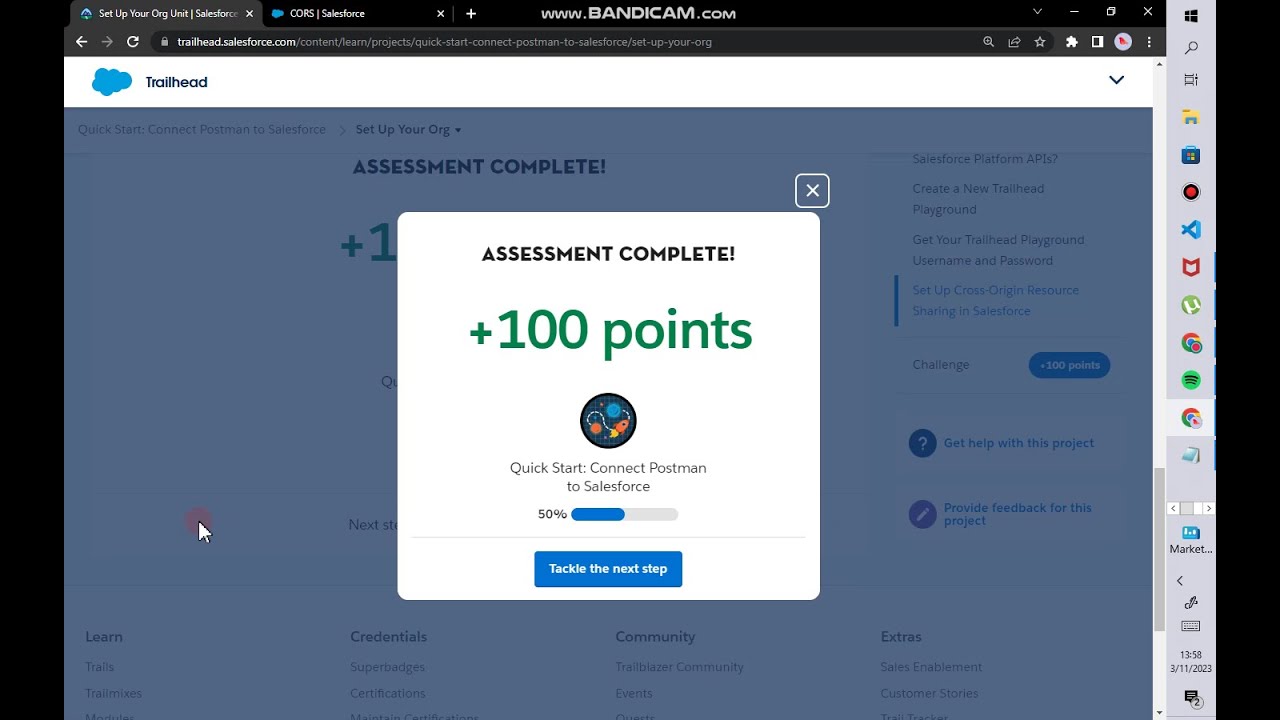The height and width of the screenshot is (720, 1280).
Task: Open the Windows Start menu
Action: [x=1190, y=16]
